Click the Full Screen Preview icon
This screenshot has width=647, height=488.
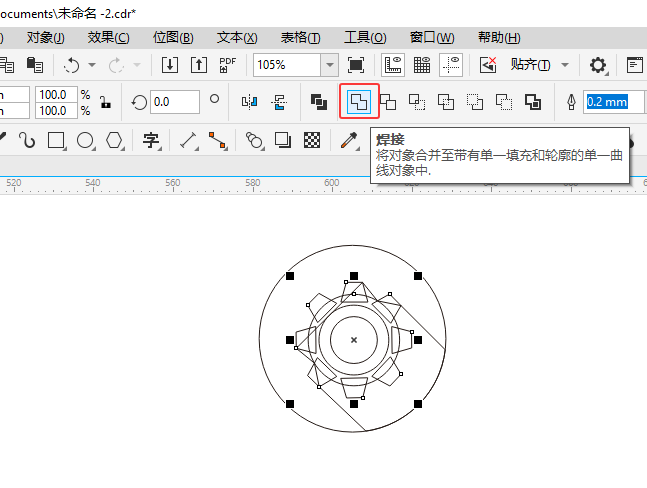356,65
